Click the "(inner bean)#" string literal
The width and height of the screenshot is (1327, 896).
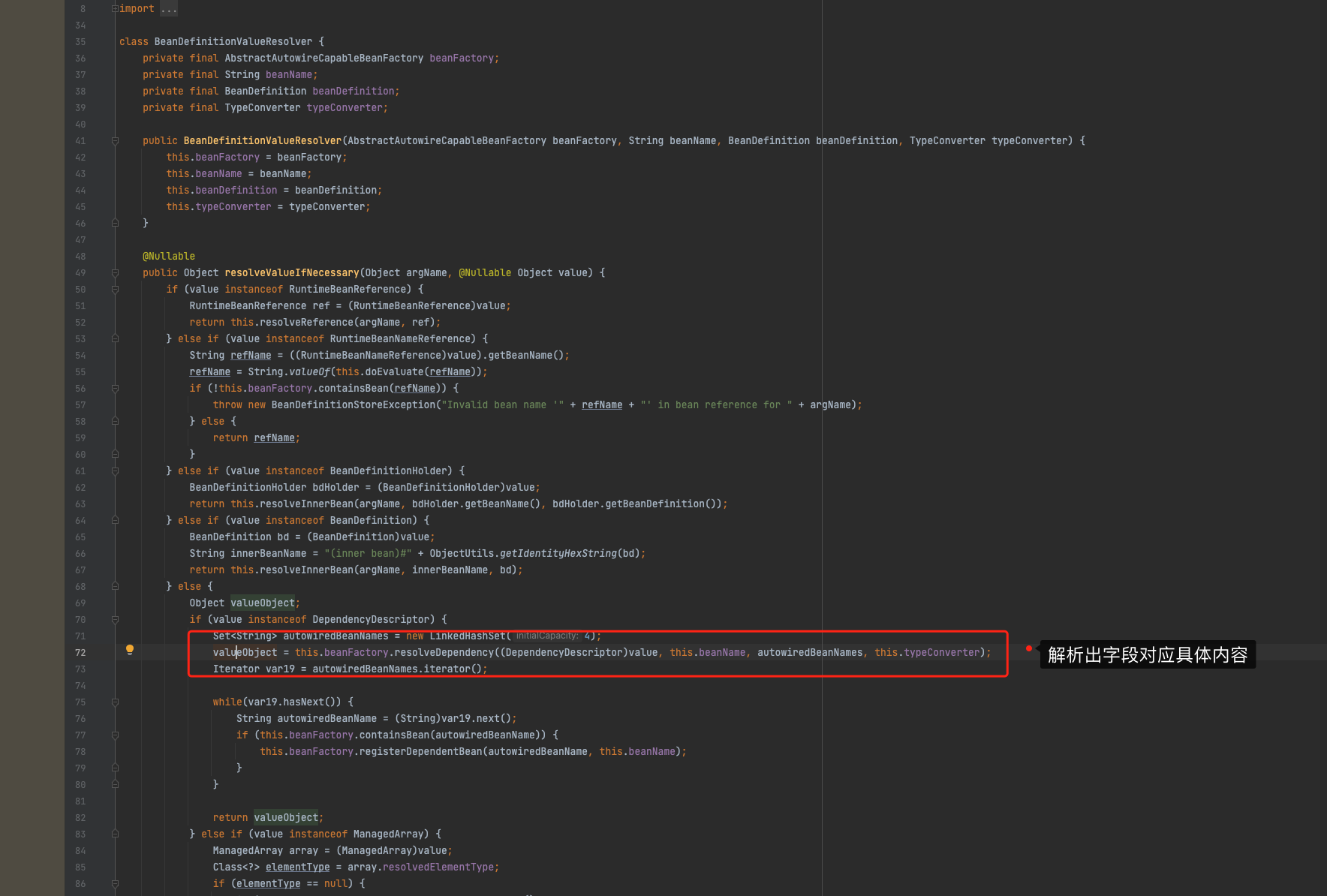point(368,554)
